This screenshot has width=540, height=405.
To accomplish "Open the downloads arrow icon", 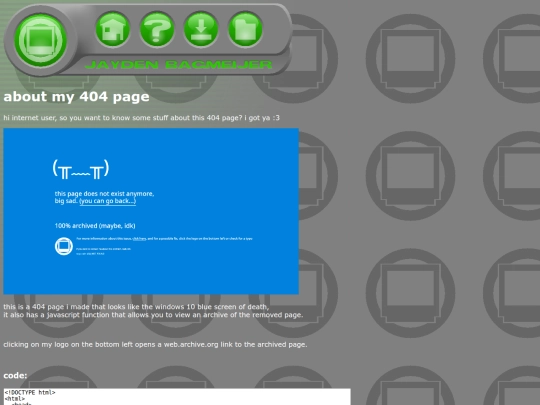I will [201, 30].
